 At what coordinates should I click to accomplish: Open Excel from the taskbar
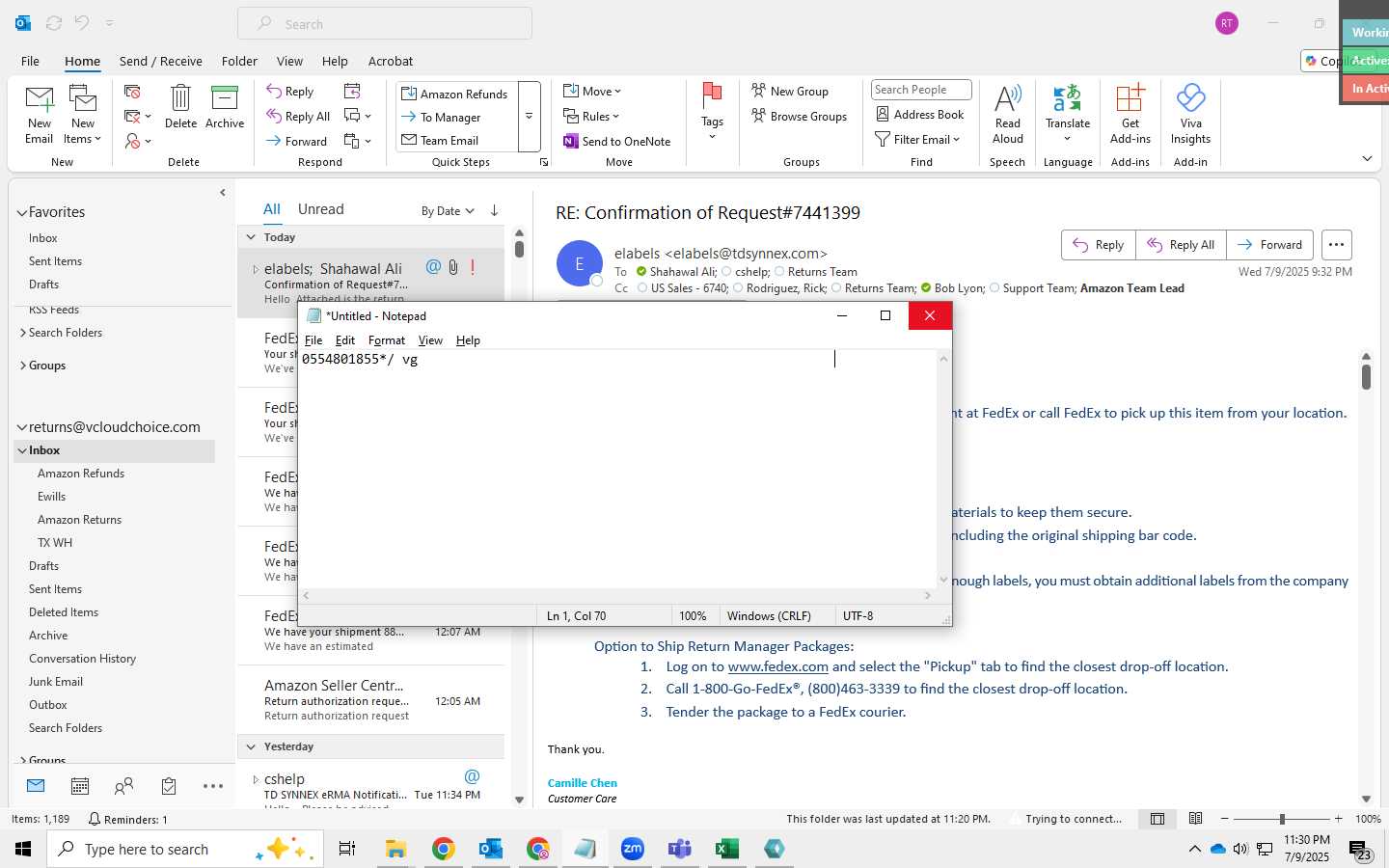[726, 849]
